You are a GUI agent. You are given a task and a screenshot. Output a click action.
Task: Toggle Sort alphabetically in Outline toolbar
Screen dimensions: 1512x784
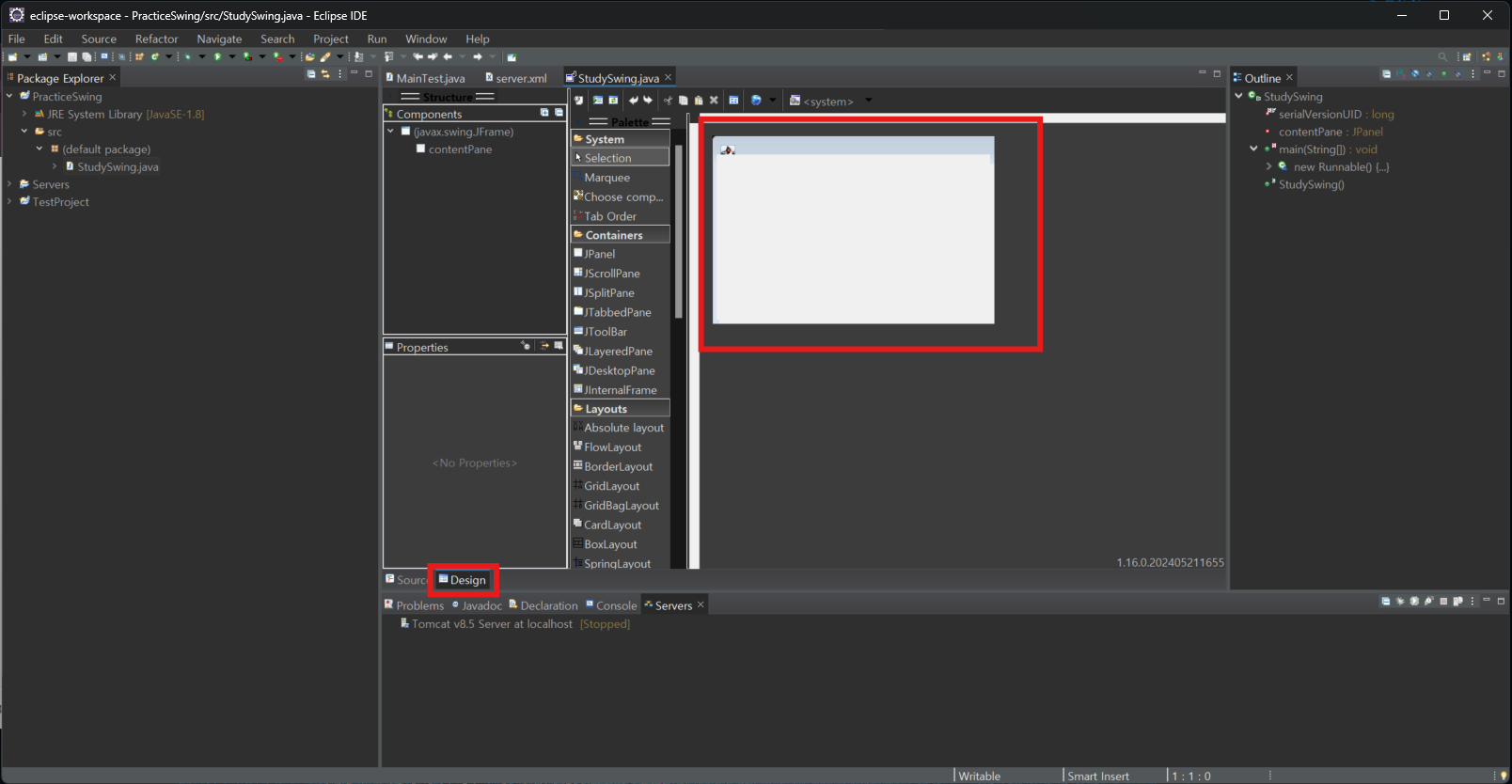point(1401,74)
